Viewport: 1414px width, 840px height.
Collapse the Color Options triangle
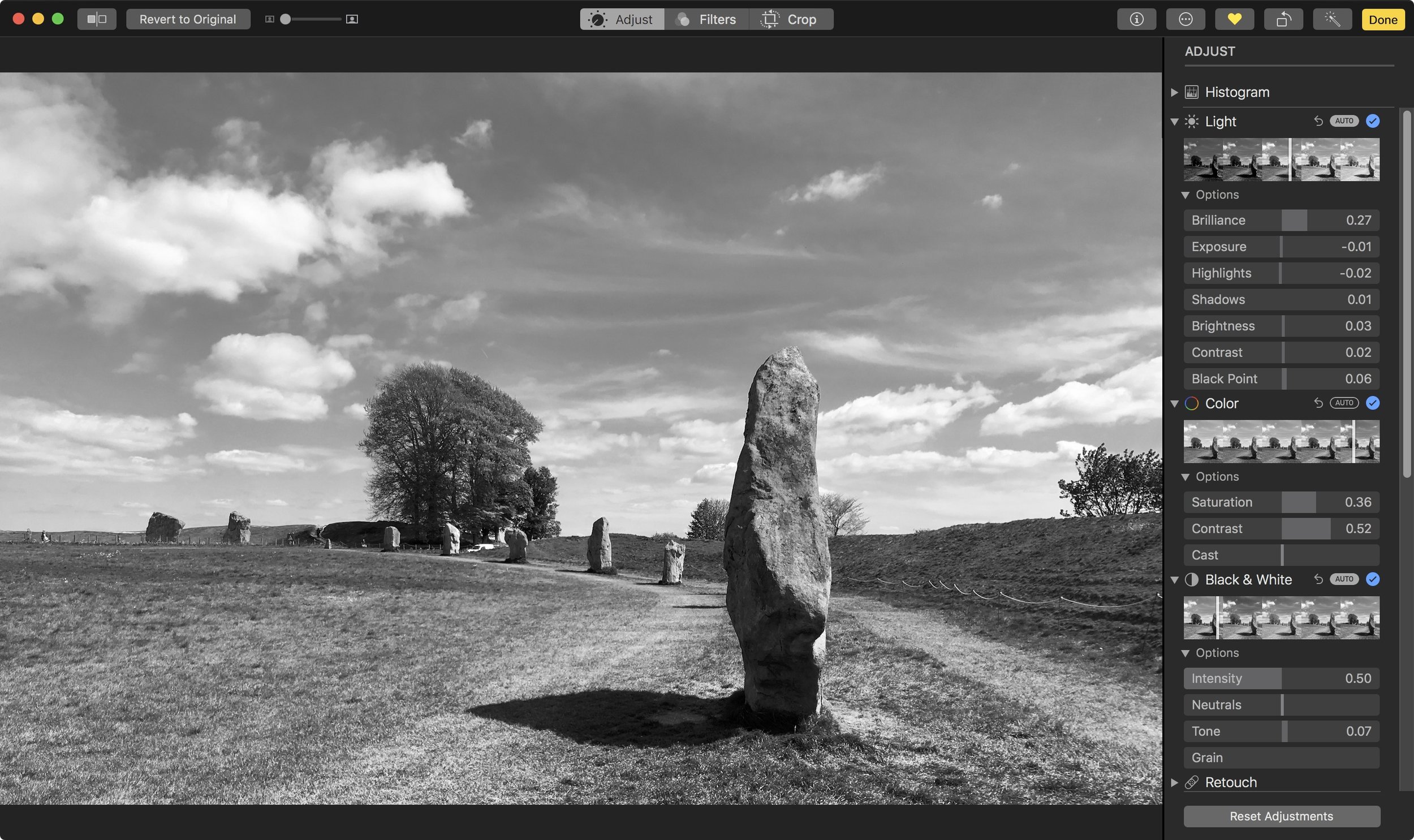click(1185, 477)
